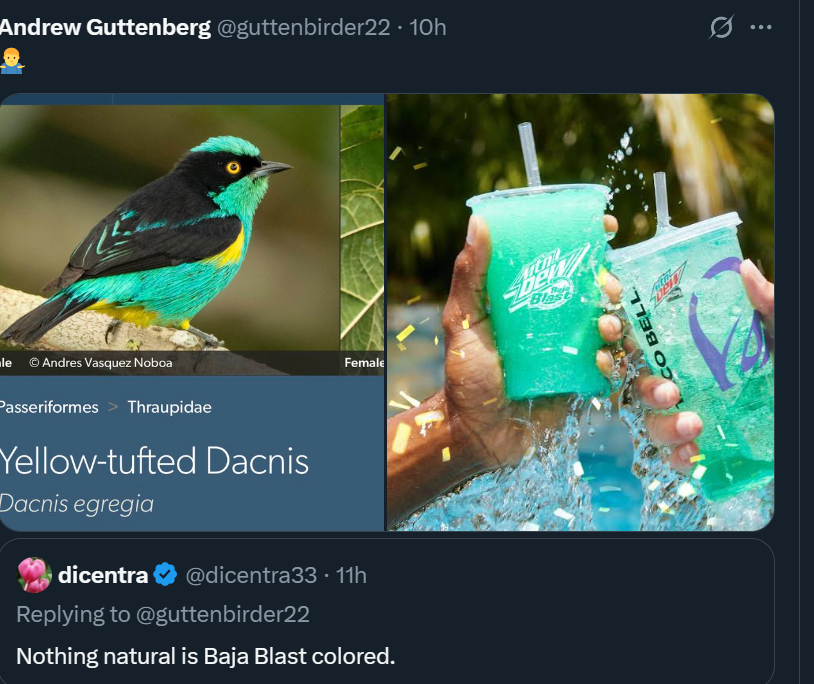
Task: Open the three-dot More options menu
Action: click(761, 28)
